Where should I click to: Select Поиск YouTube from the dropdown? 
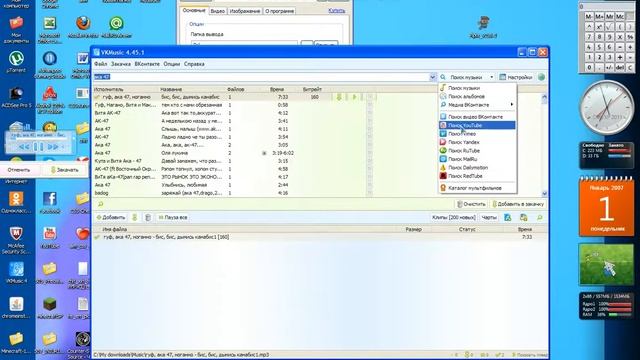477,125
